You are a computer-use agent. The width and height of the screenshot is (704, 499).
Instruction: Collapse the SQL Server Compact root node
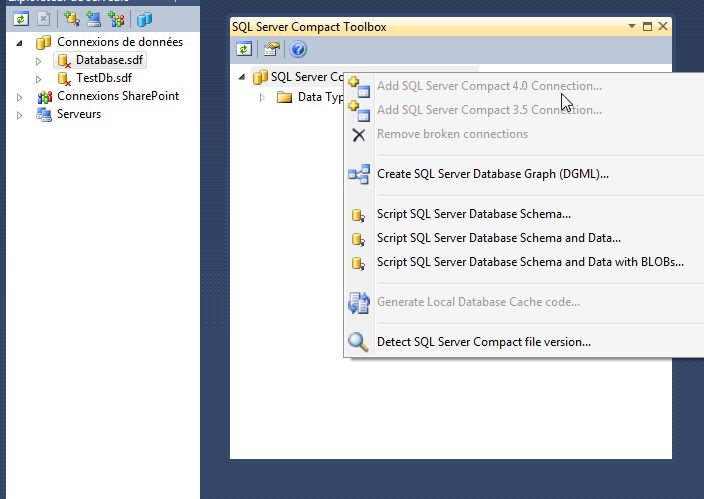pyautogui.click(x=242, y=77)
